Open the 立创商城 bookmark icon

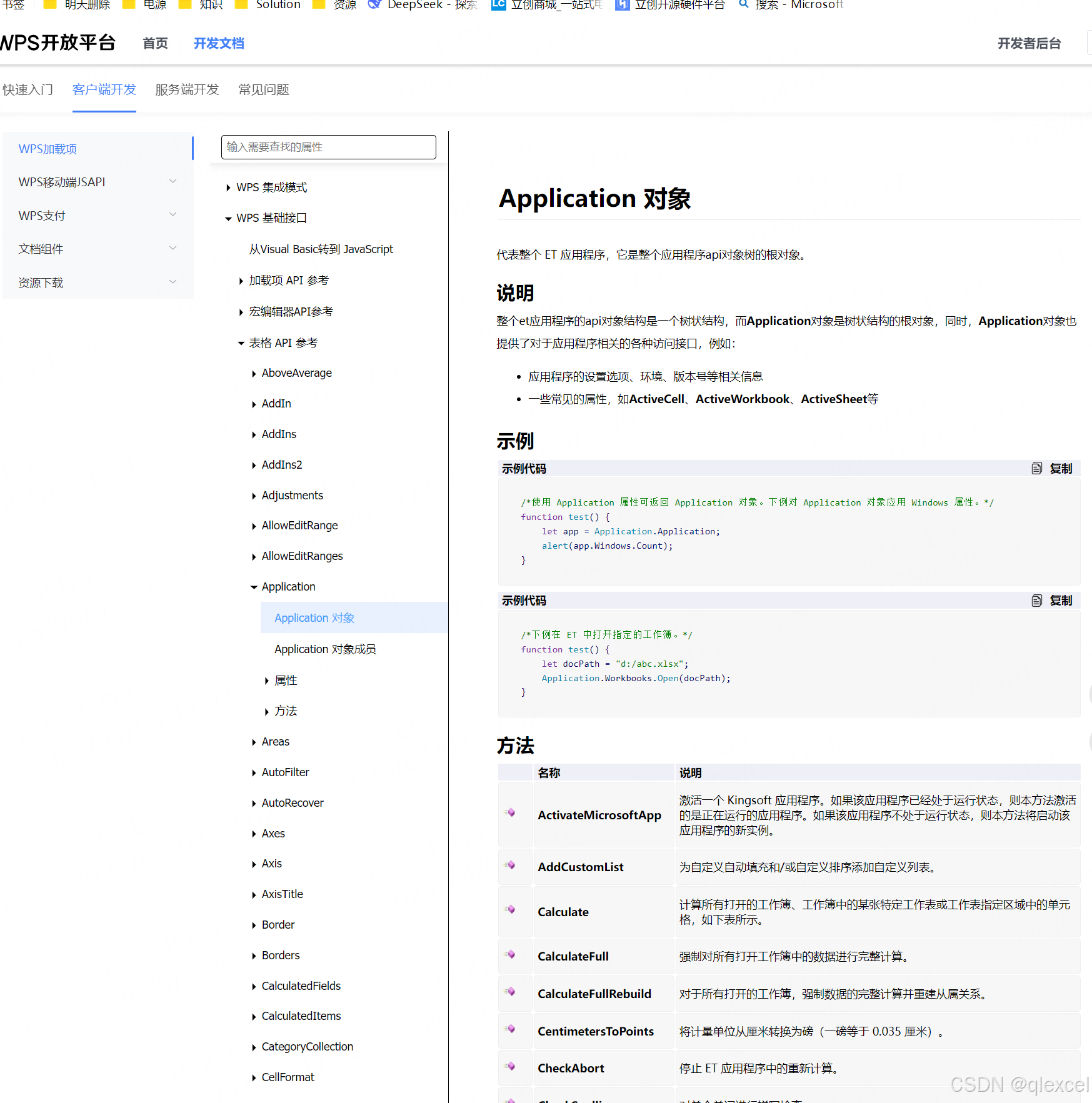(x=498, y=4)
